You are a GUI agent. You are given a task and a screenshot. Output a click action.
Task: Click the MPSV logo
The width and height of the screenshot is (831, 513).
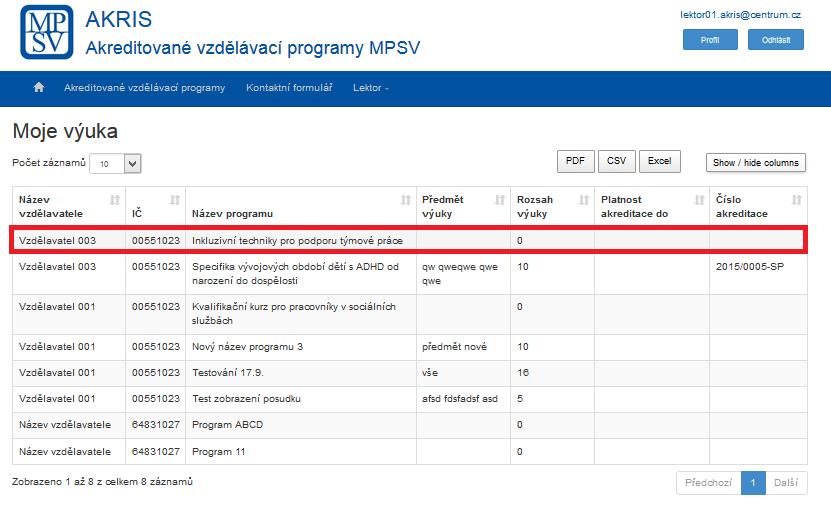click(x=47, y=32)
